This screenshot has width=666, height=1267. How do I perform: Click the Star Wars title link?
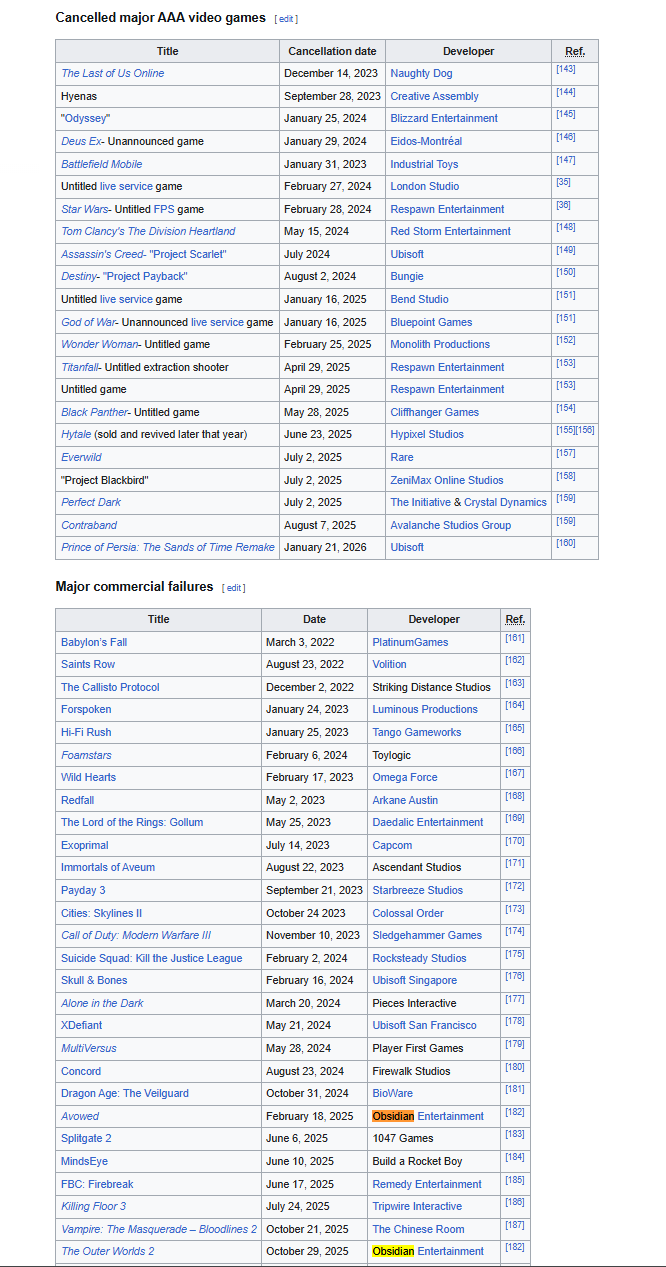coord(84,209)
